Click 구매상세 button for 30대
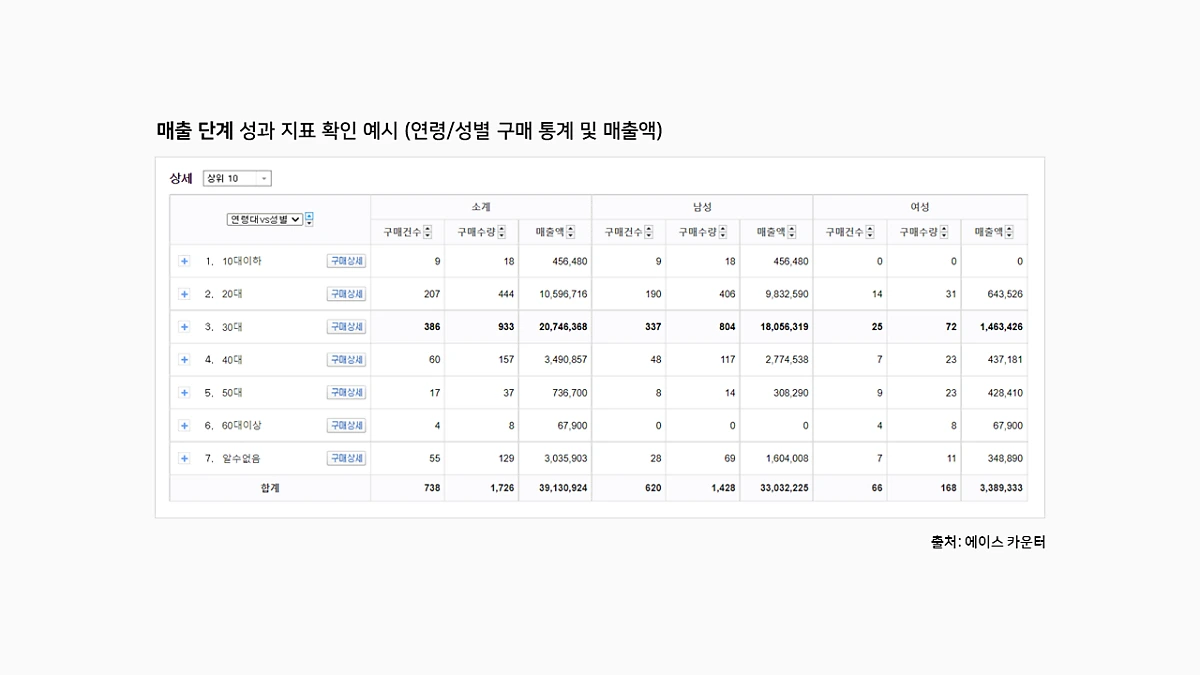Viewport: 1200px width, 675px height. [x=346, y=327]
